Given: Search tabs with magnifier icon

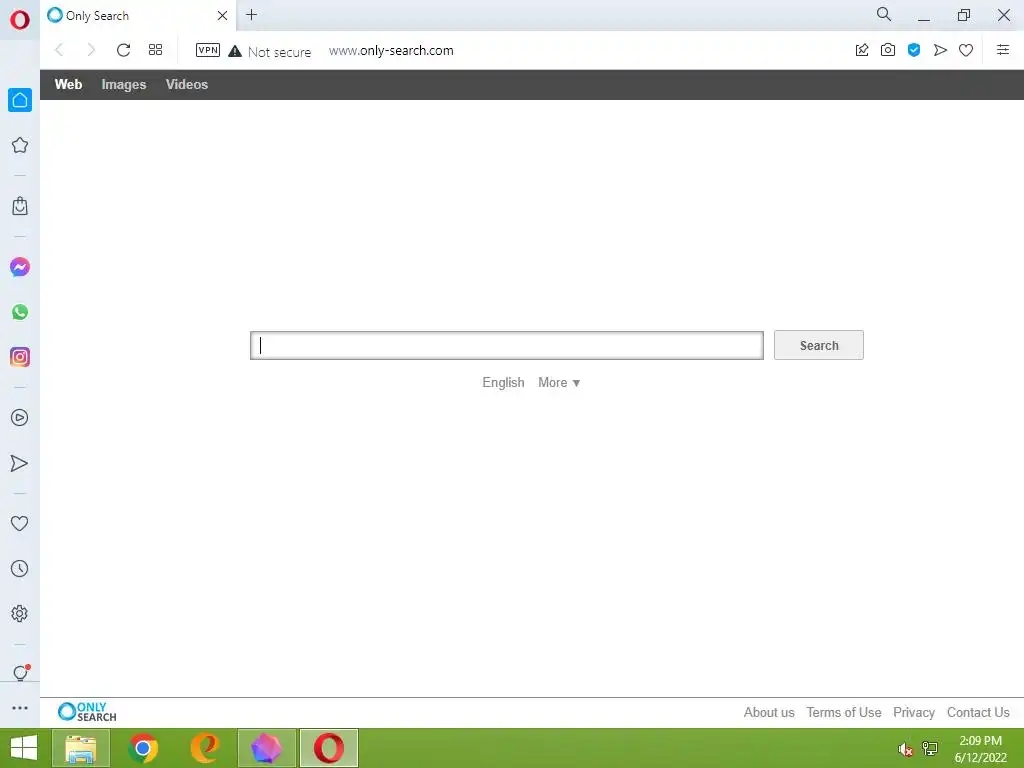Looking at the screenshot, I should (x=884, y=14).
